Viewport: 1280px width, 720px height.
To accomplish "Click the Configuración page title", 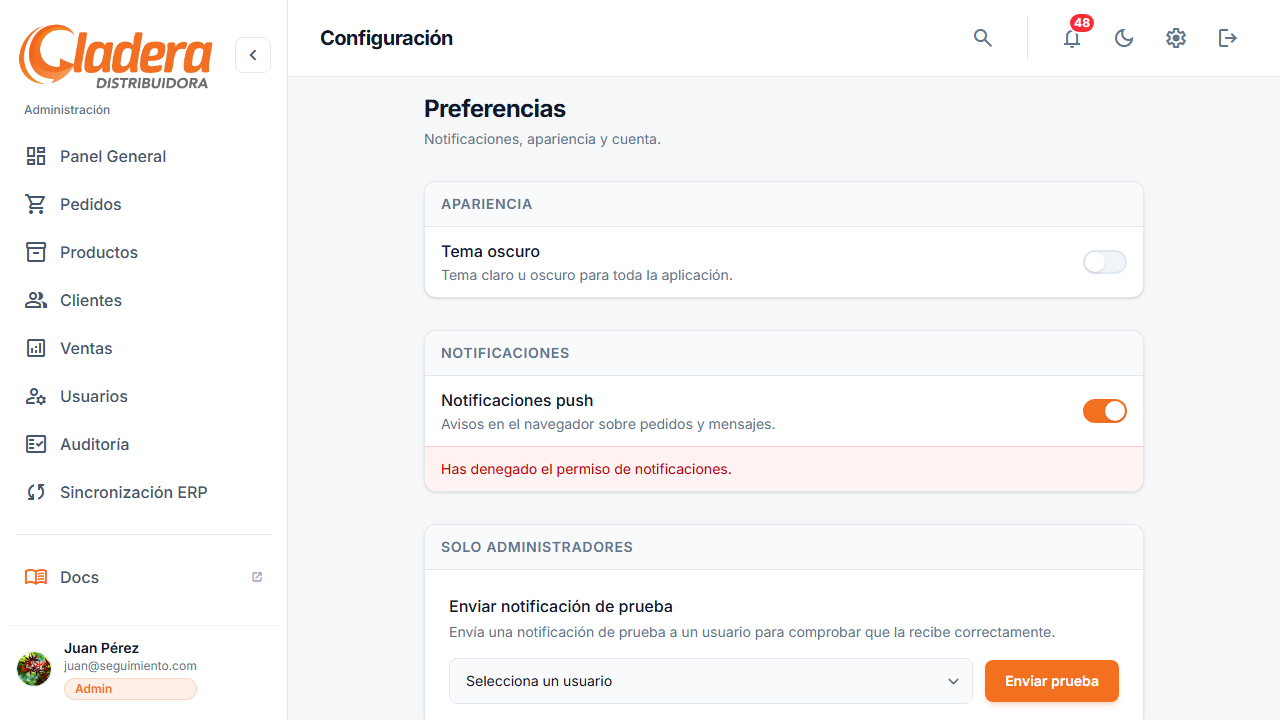I will [x=386, y=38].
